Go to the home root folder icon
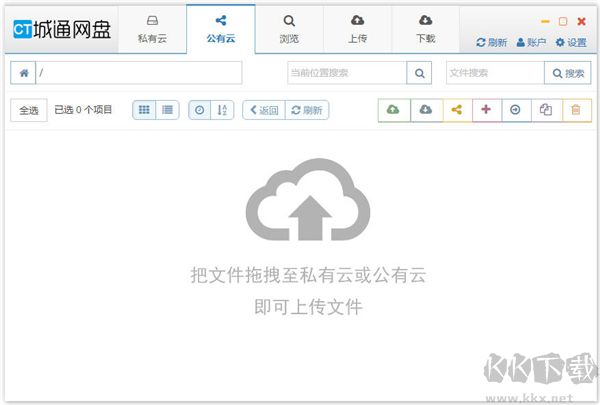This screenshot has height=405, width=600. (x=23, y=73)
